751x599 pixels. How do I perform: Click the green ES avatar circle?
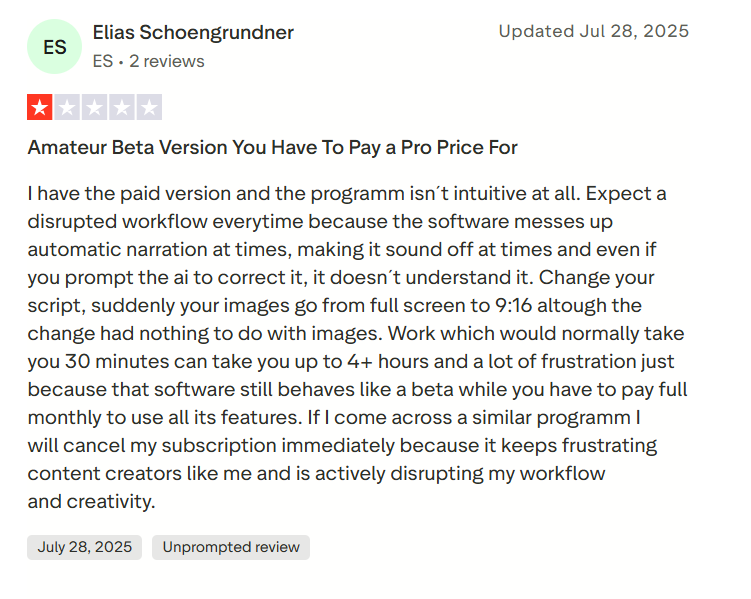point(55,46)
